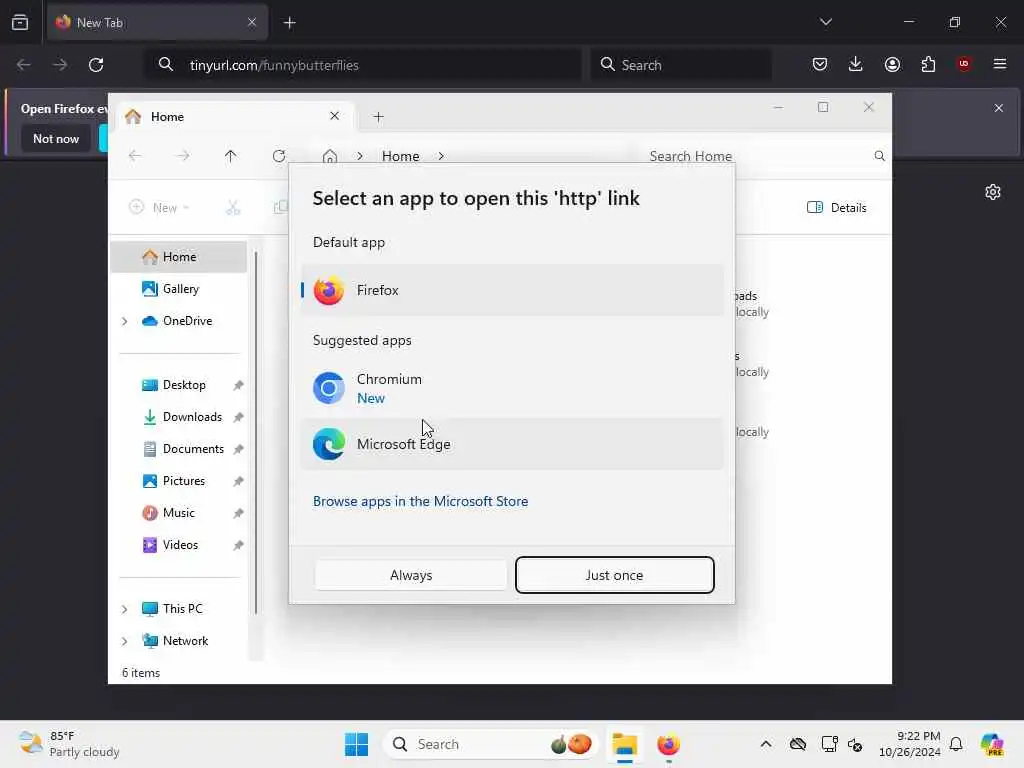Click the tinyurl address bar
This screenshot has width=1024, height=768.
coord(362,65)
